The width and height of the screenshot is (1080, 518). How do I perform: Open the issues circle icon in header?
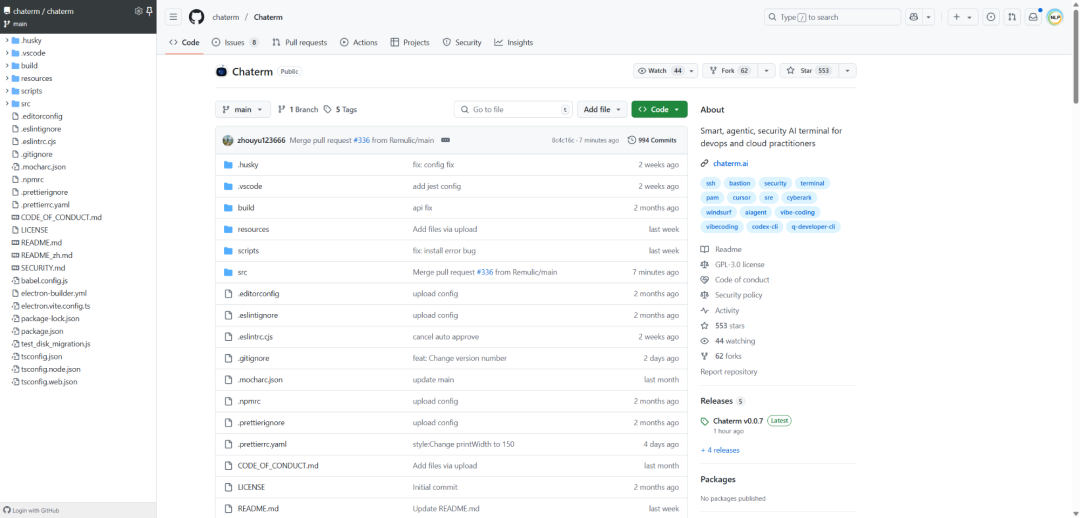(x=990, y=17)
